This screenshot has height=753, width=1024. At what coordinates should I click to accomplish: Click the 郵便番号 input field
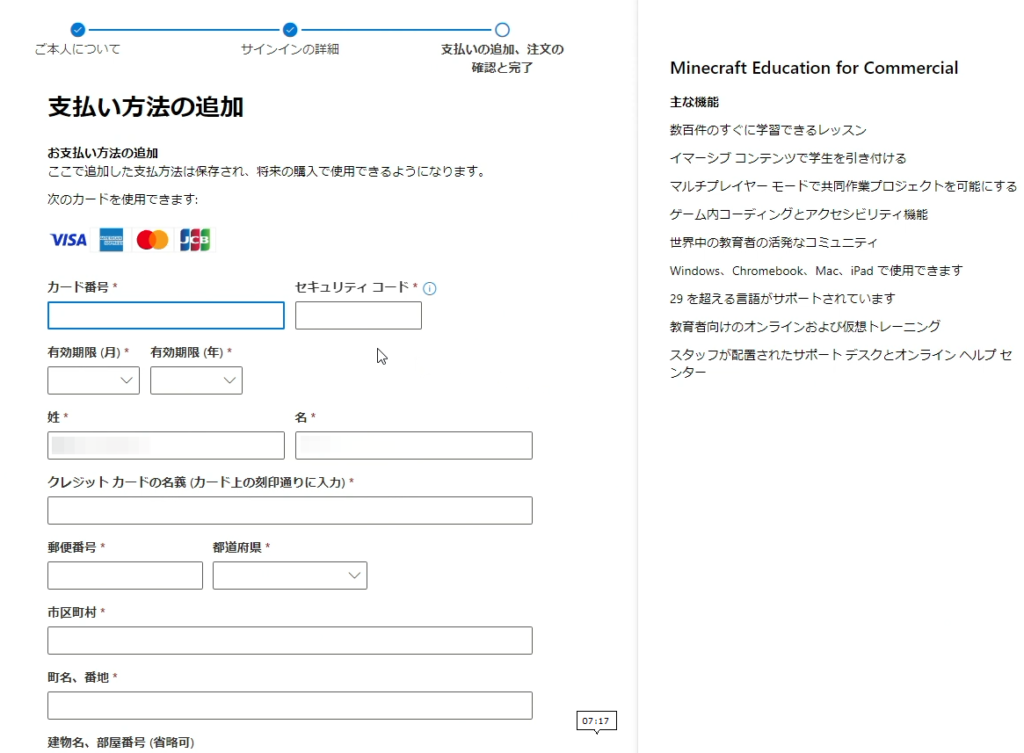pyautogui.click(x=125, y=576)
